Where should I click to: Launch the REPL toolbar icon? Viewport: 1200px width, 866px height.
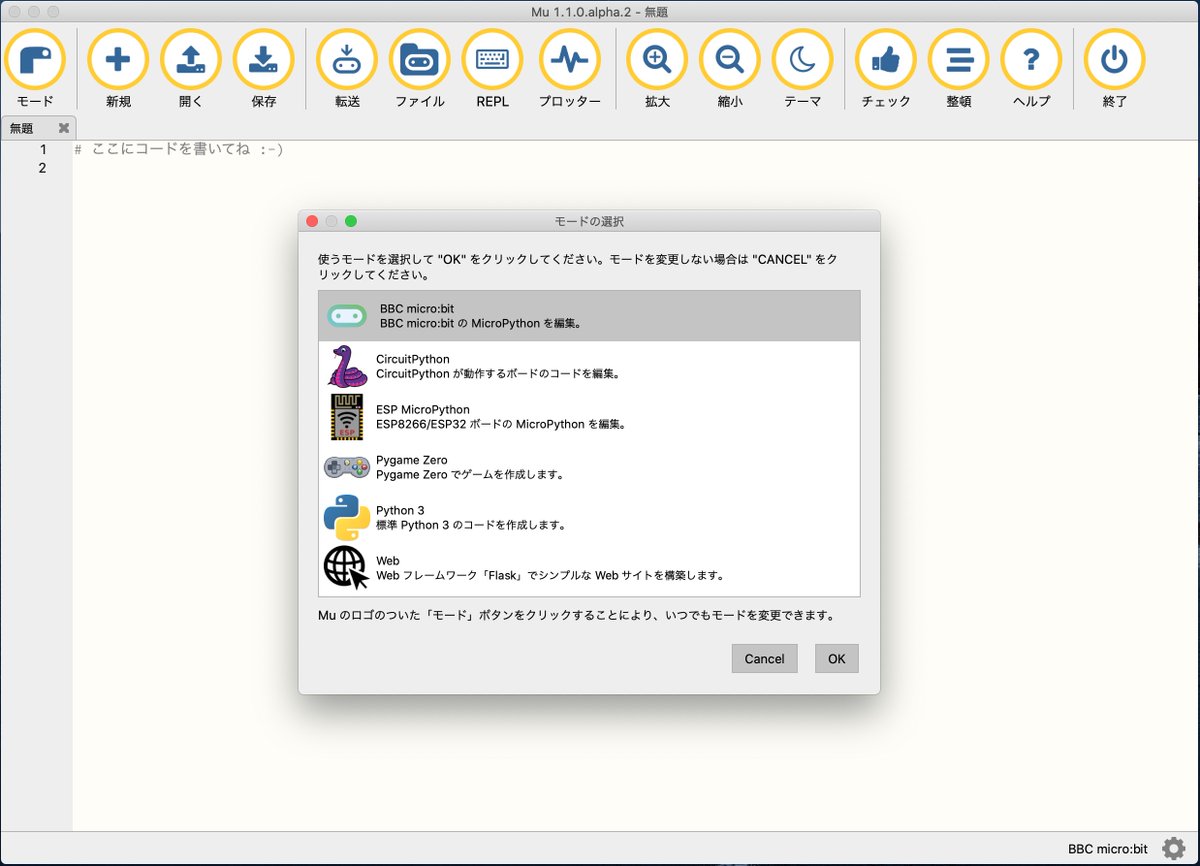click(492, 60)
